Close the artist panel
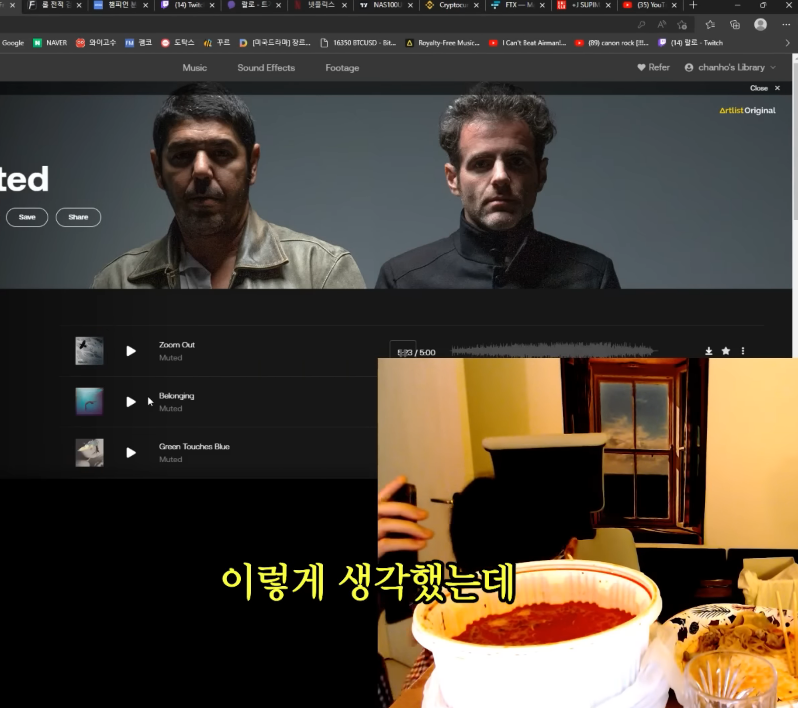Viewport: 798px width, 708px height. (x=765, y=88)
